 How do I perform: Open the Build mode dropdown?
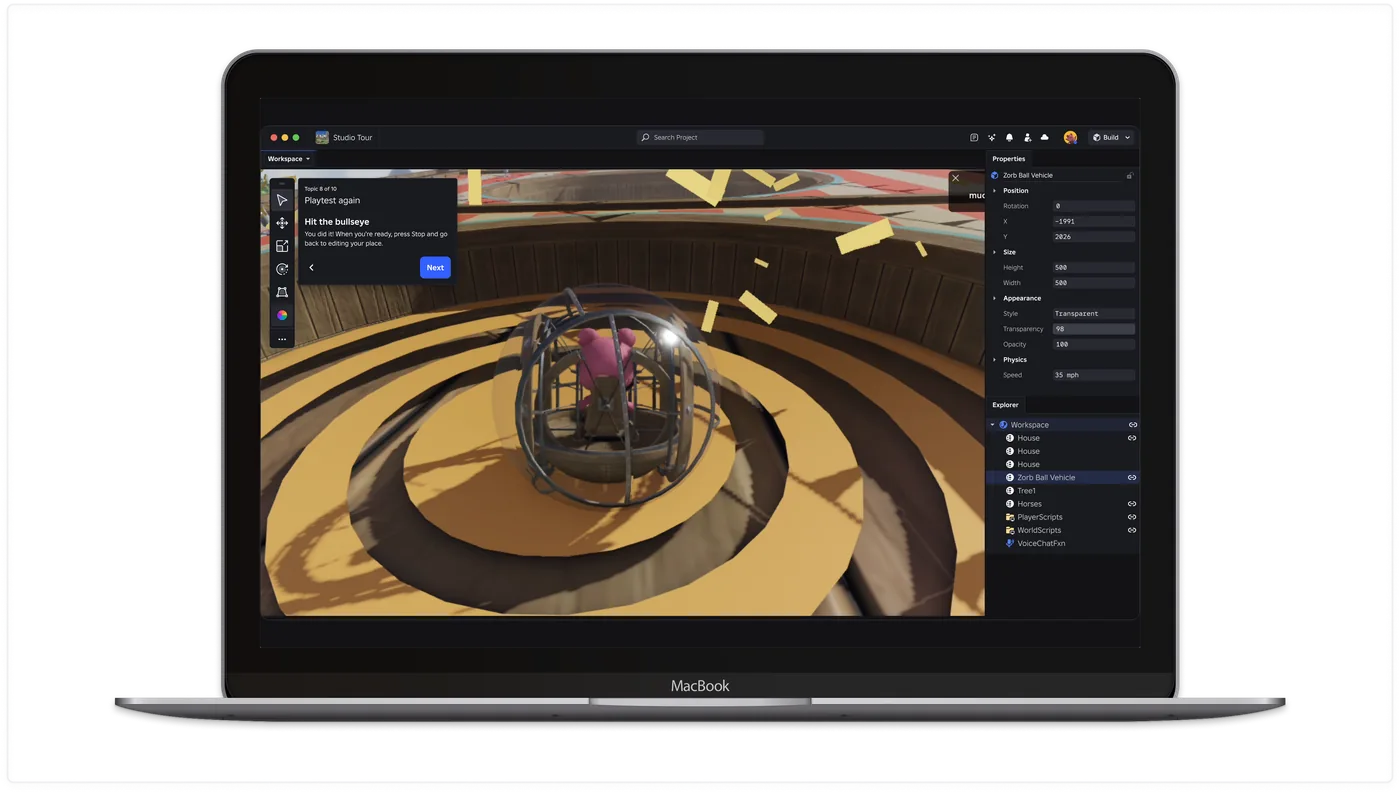click(x=1111, y=137)
